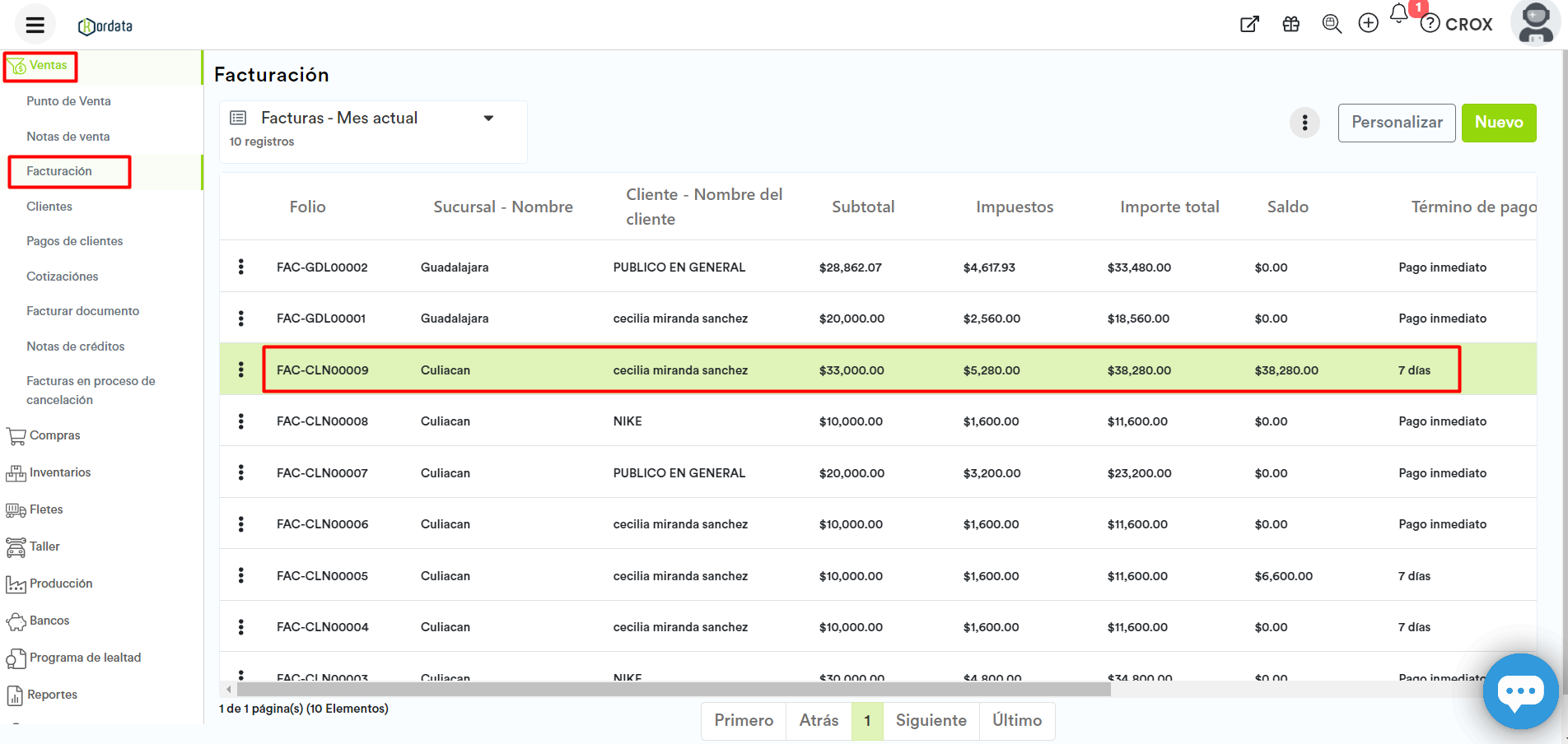Viewport: 1568px width, 744px height.
Task: Click the circled plus add icon
Action: point(1368,23)
